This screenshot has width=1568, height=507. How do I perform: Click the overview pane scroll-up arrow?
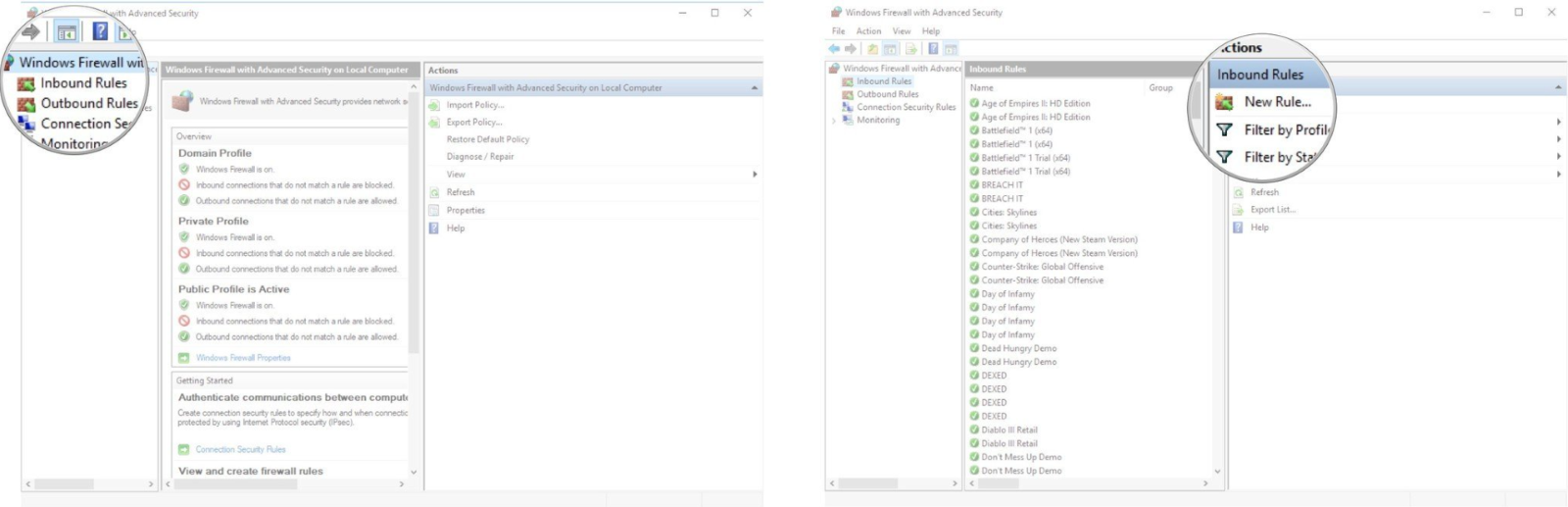click(x=414, y=88)
